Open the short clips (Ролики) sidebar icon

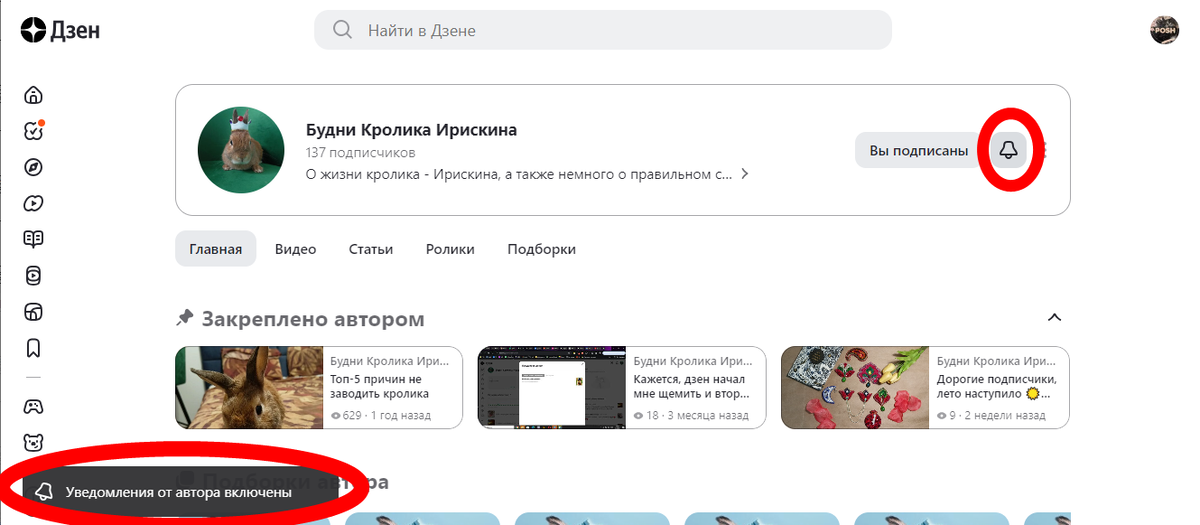34,275
